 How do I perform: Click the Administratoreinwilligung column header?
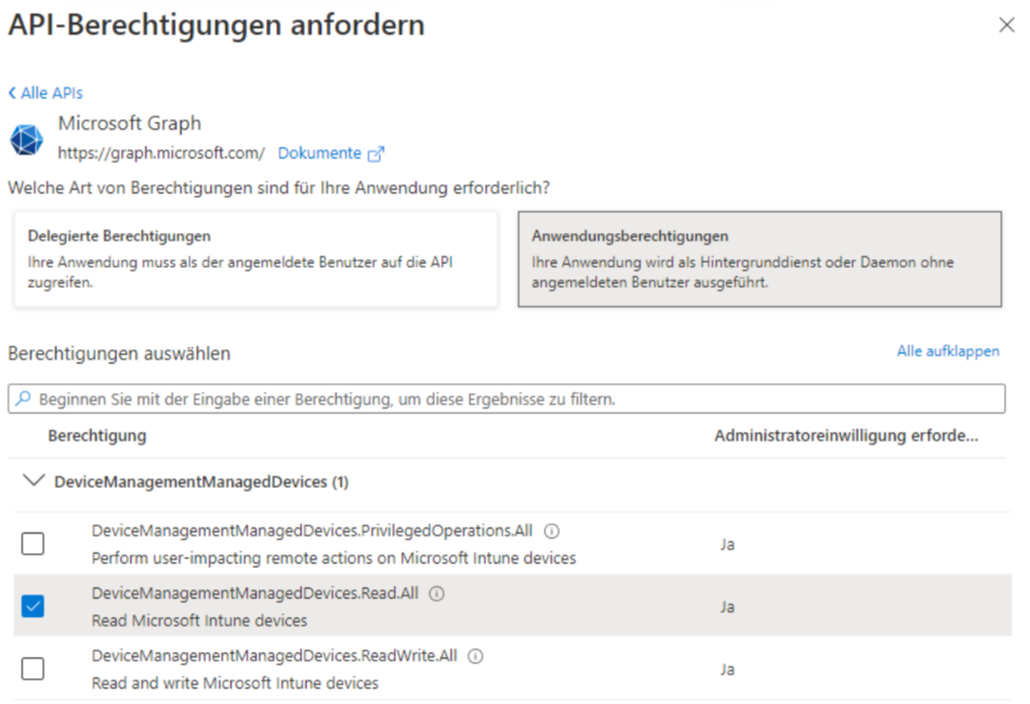846,435
